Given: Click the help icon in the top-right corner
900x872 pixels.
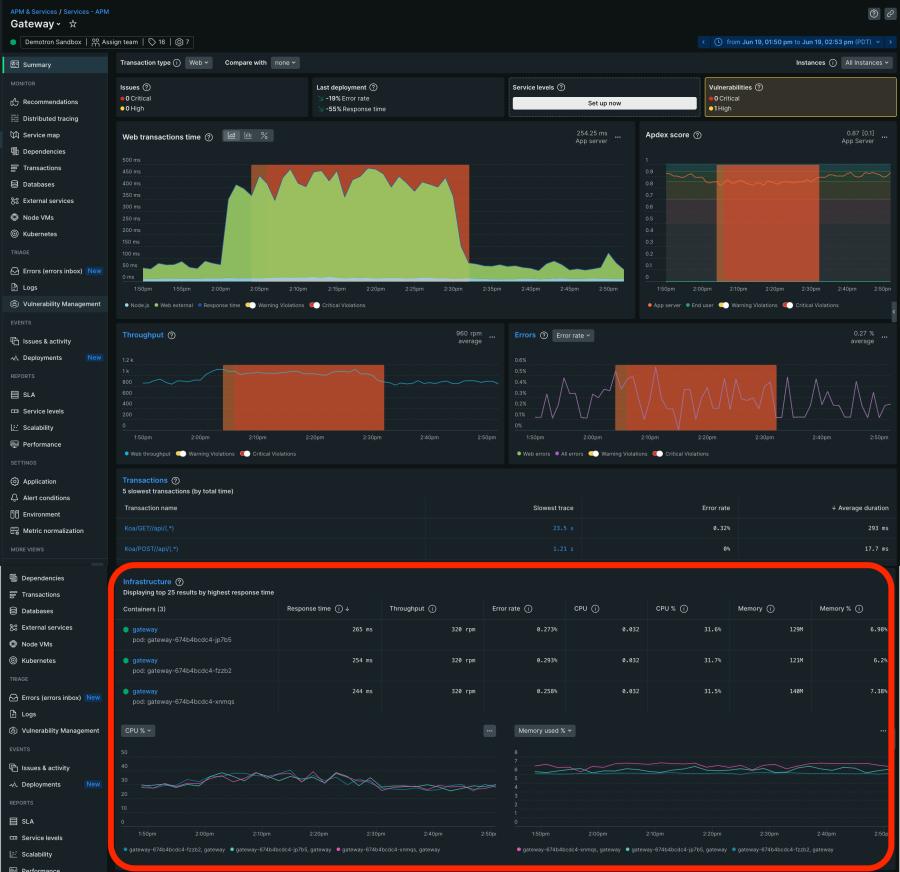Looking at the screenshot, I should (874, 13).
